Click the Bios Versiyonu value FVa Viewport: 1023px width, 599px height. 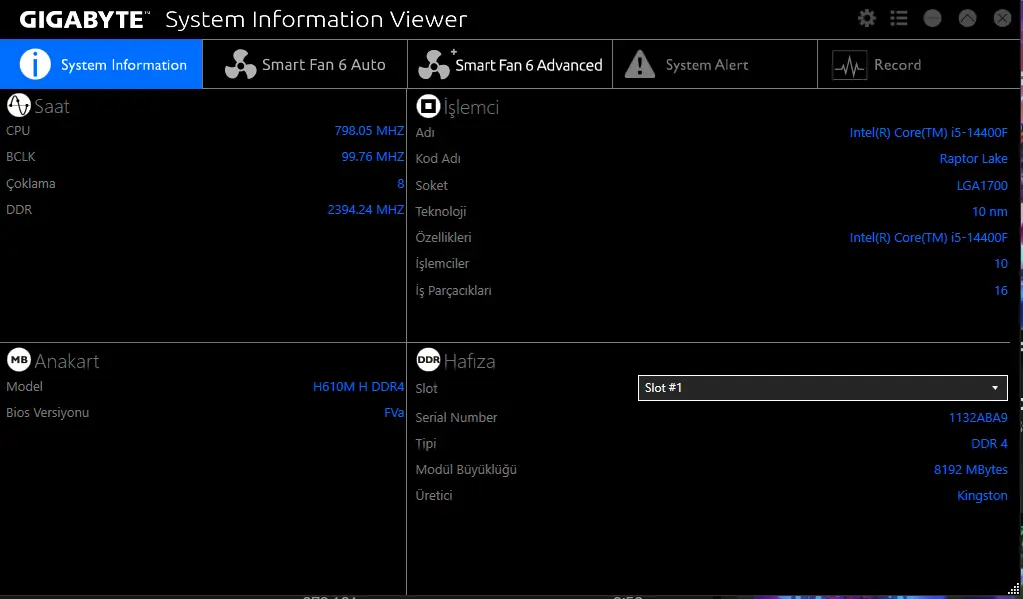pyautogui.click(x=393, y=412)
